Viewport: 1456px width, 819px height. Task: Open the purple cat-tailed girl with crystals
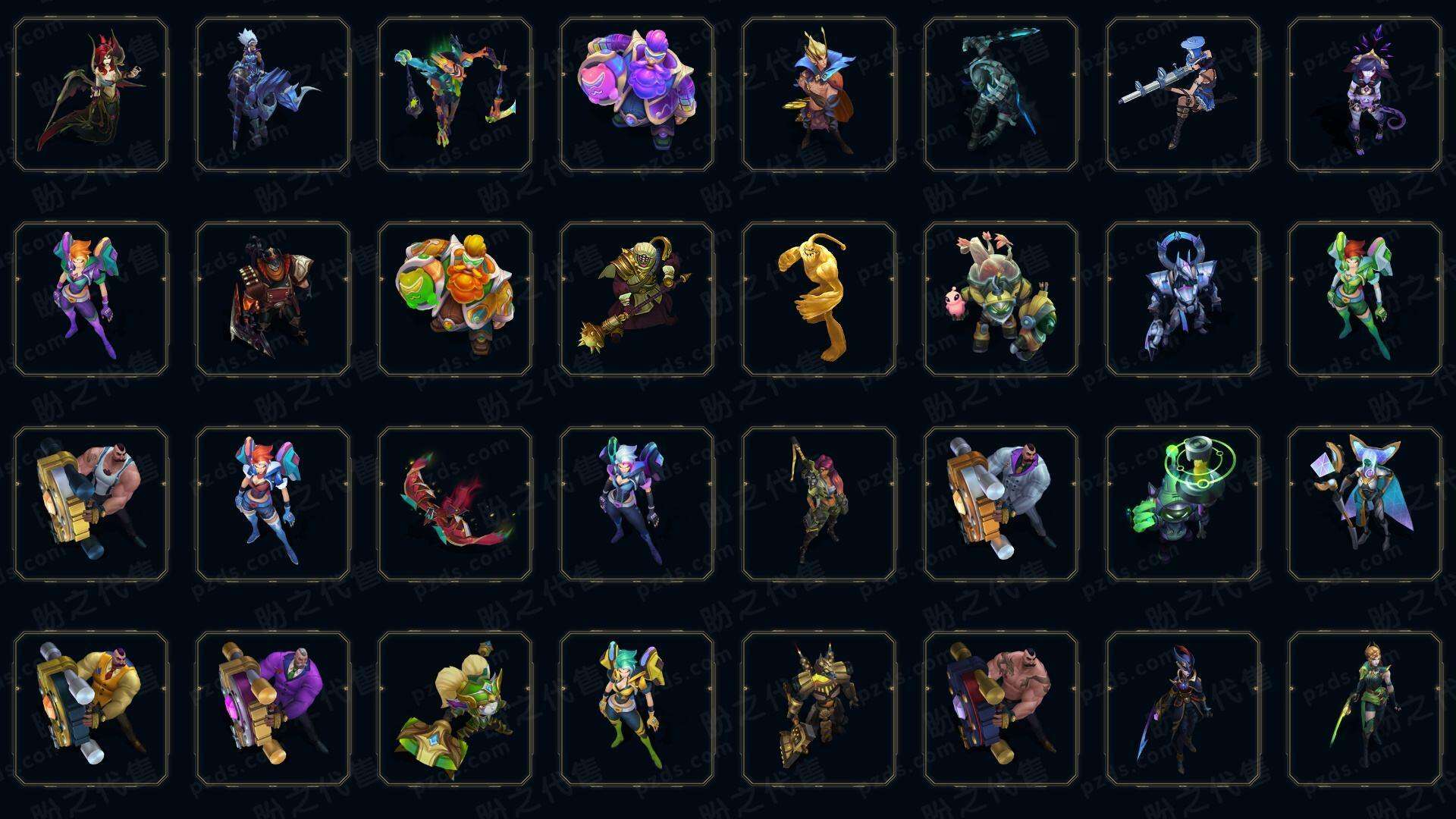[1365, 94]
